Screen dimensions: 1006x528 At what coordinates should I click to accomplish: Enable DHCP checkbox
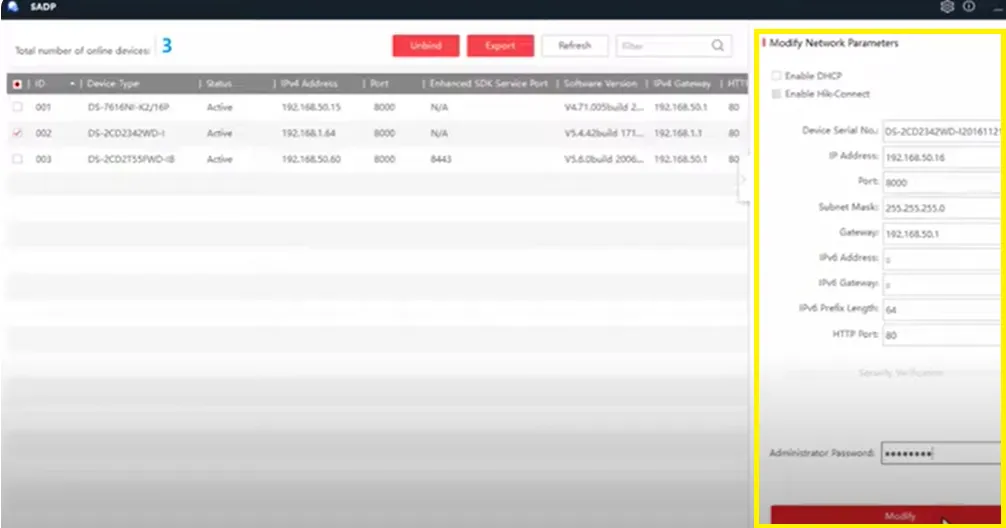point(776,76)
